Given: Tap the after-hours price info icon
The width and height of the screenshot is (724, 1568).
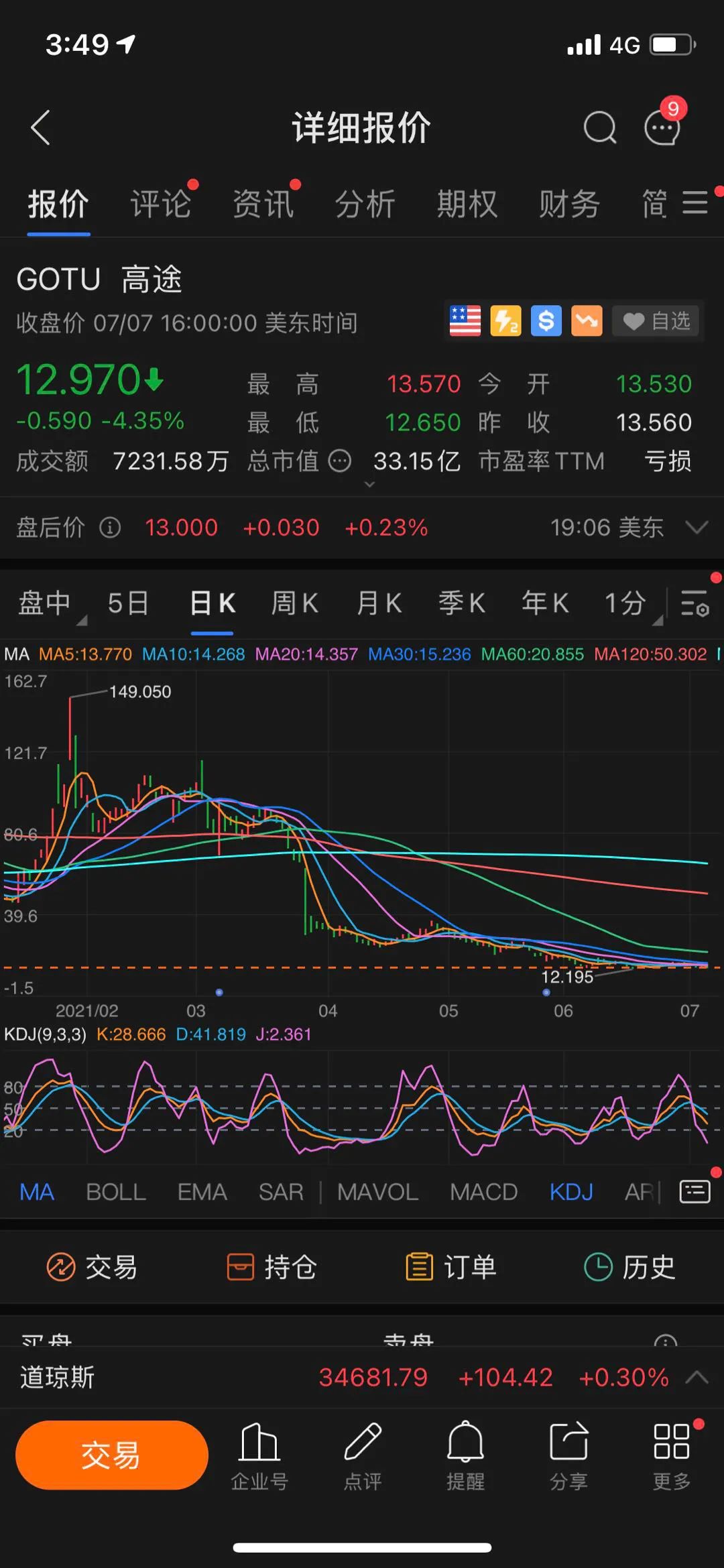Looking at the screenshot, I should pyautogui.click(x=110, y=528).
